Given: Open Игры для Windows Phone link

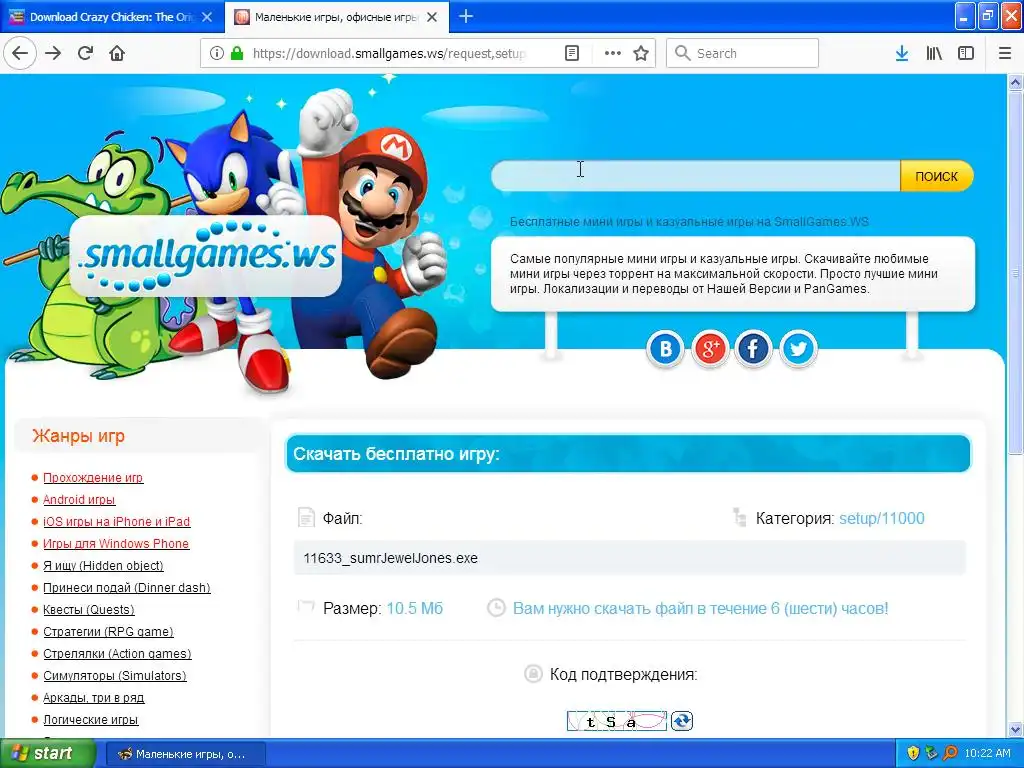Looking at the screenshot, I should click(116, 543).
